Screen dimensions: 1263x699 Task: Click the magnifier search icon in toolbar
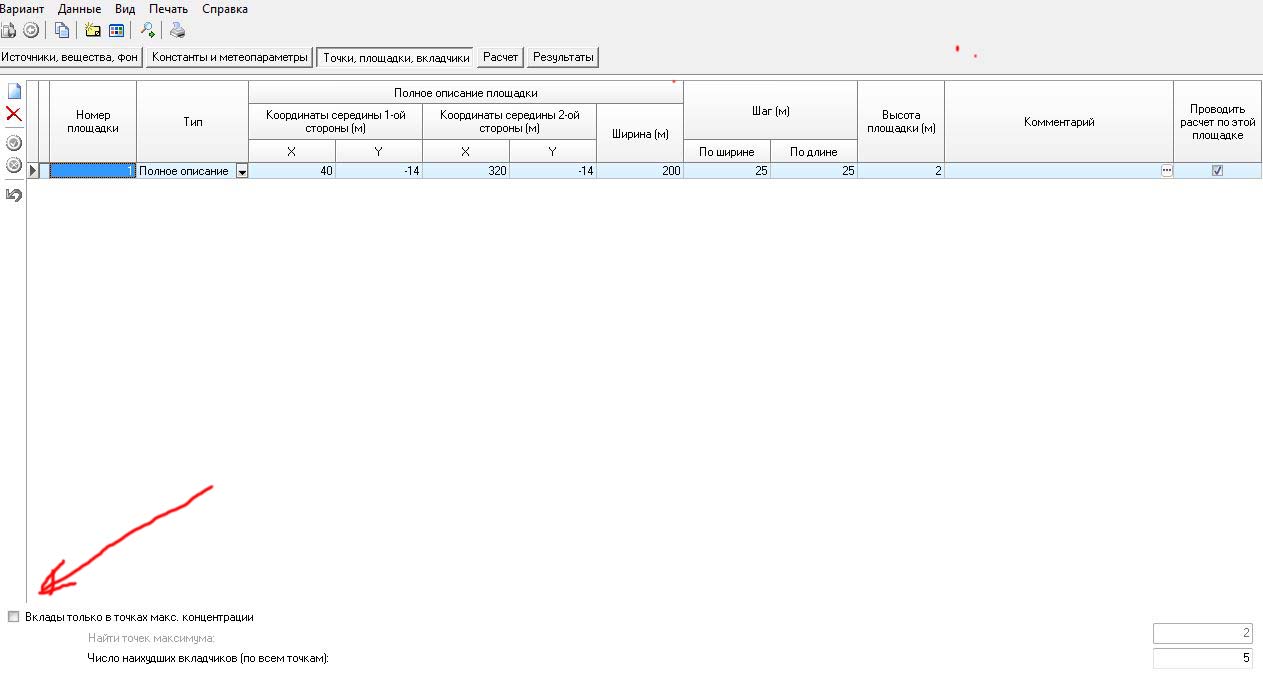[x=147, y=30]
